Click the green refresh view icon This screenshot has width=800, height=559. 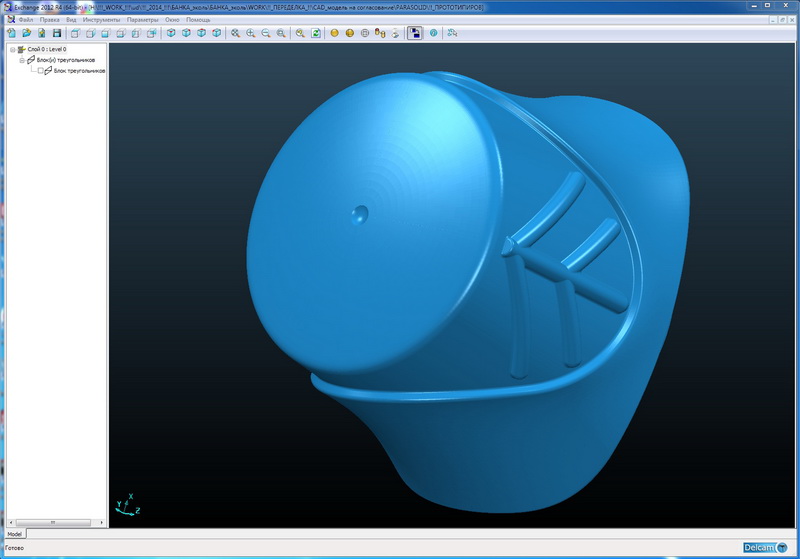316,33
